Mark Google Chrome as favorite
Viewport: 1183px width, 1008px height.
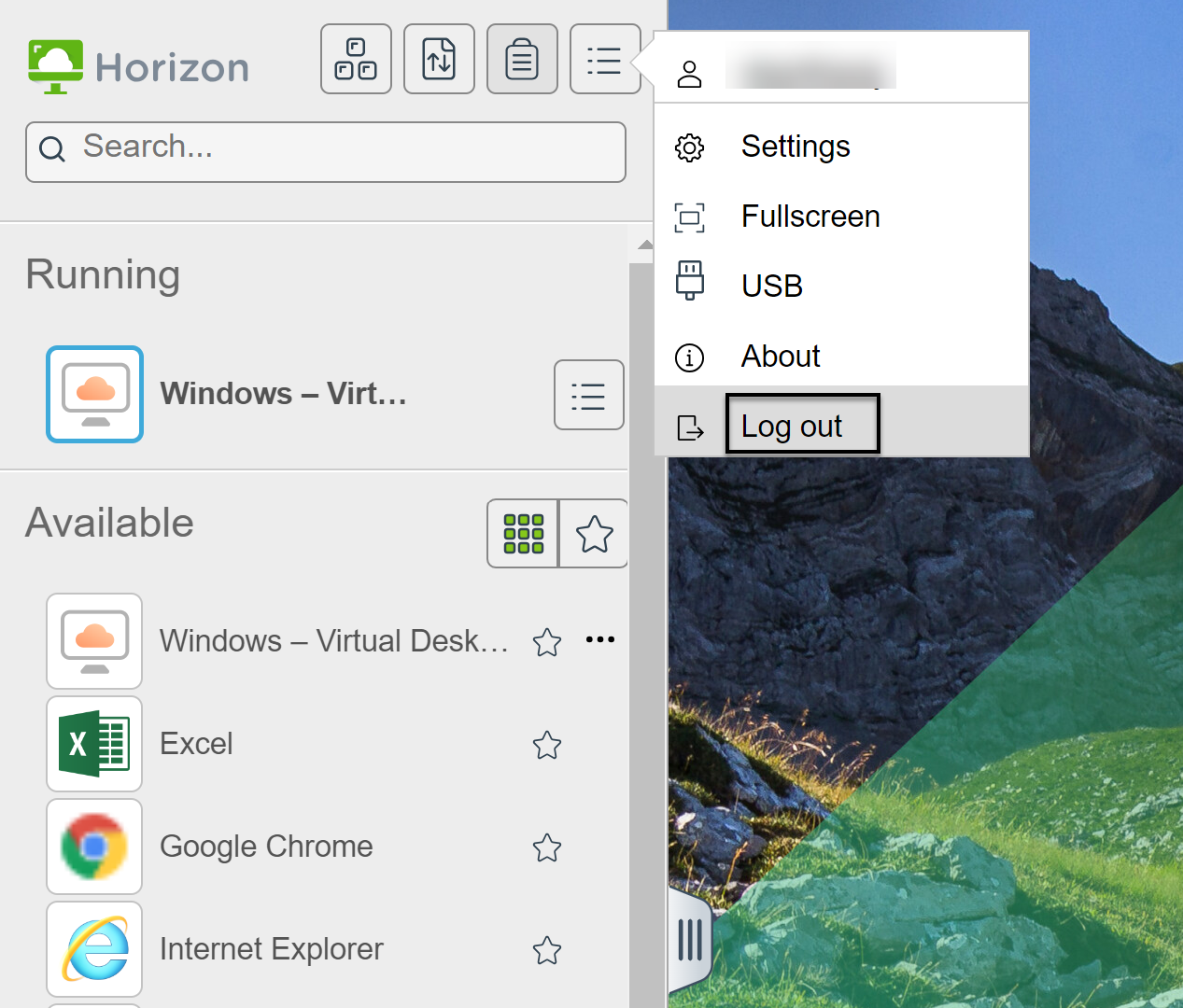pyautogui.click(x=547, y=847)
